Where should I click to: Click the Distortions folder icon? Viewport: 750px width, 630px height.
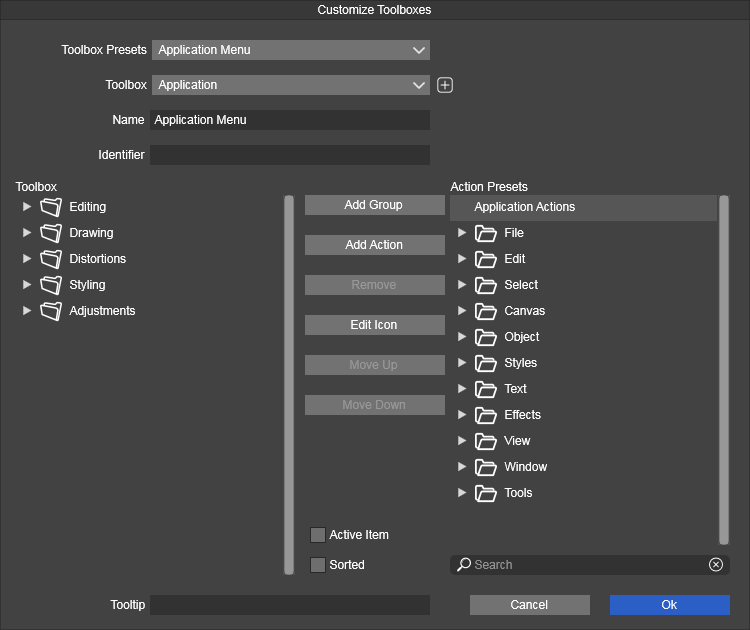[x=51, y=259]
